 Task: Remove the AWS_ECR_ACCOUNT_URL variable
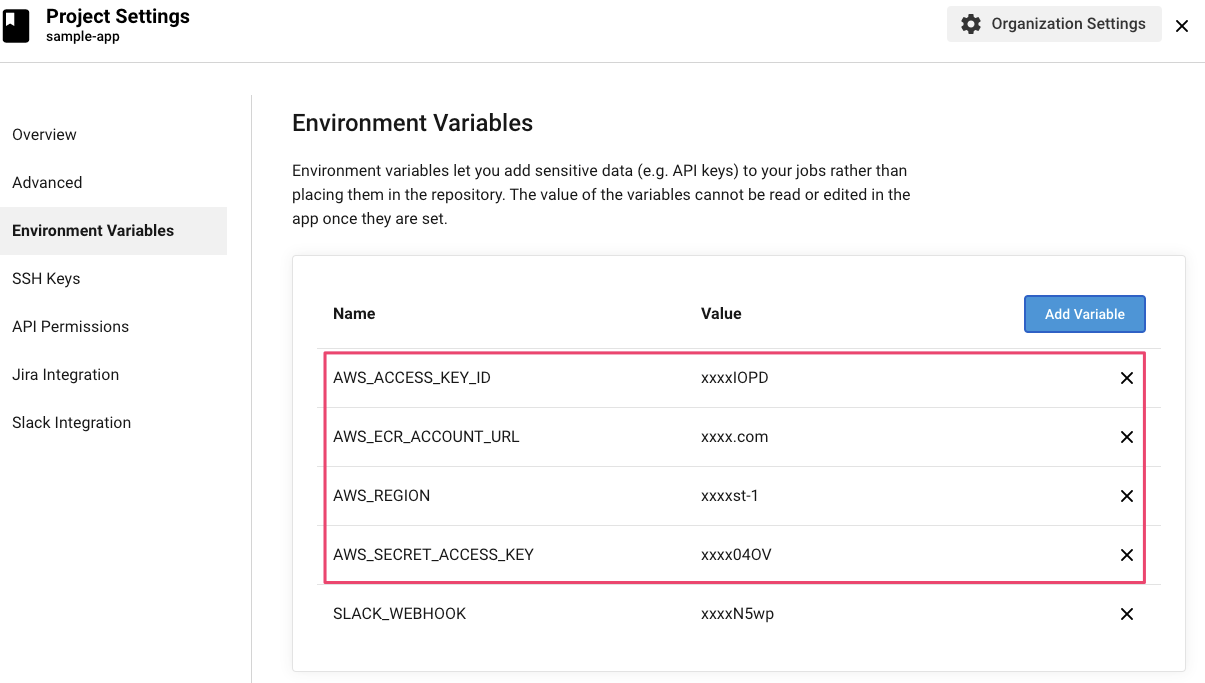coord(1126,437)
